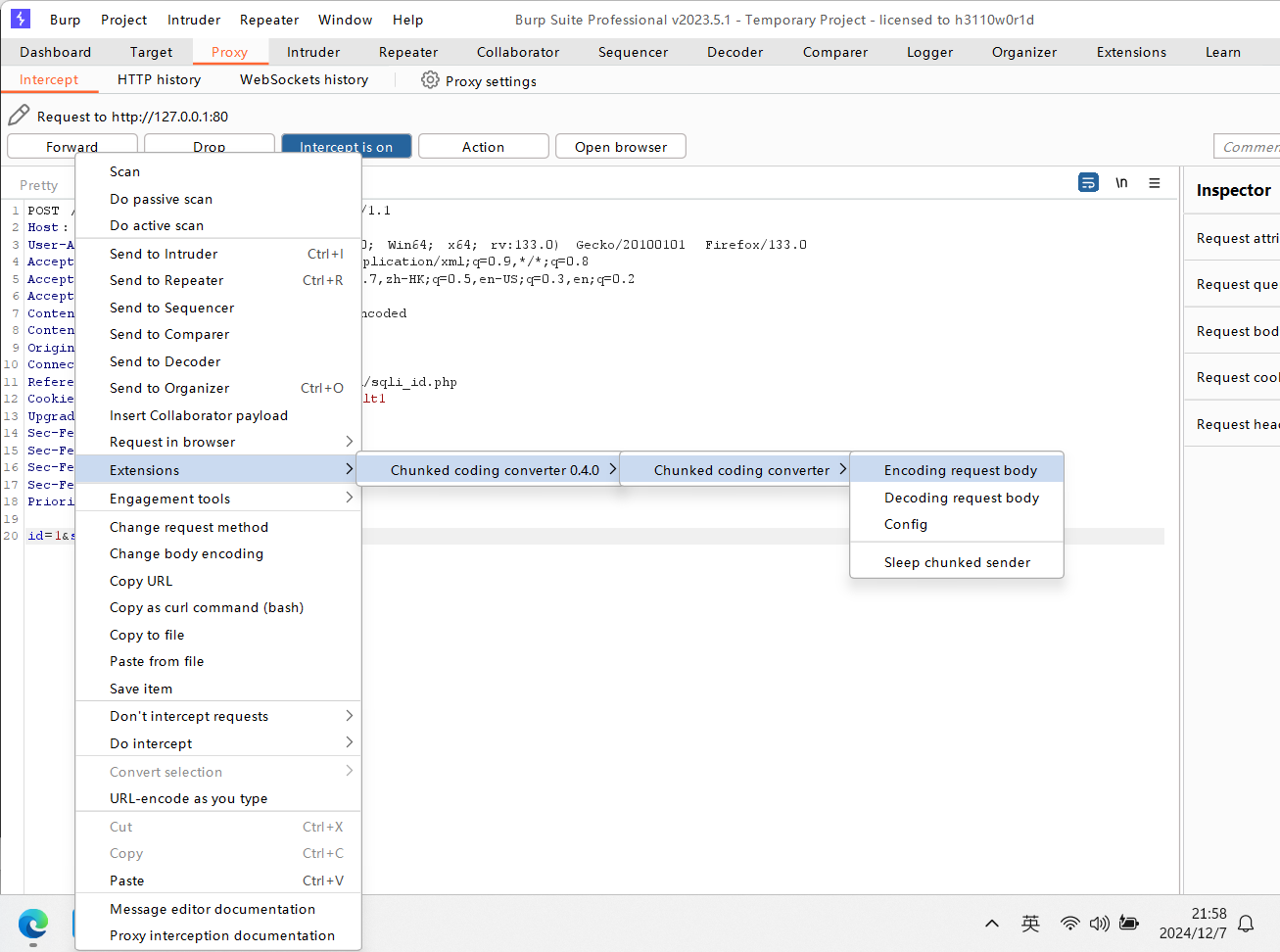
Task: Show hidden tray icons chevron
Action: pos(992,923)
